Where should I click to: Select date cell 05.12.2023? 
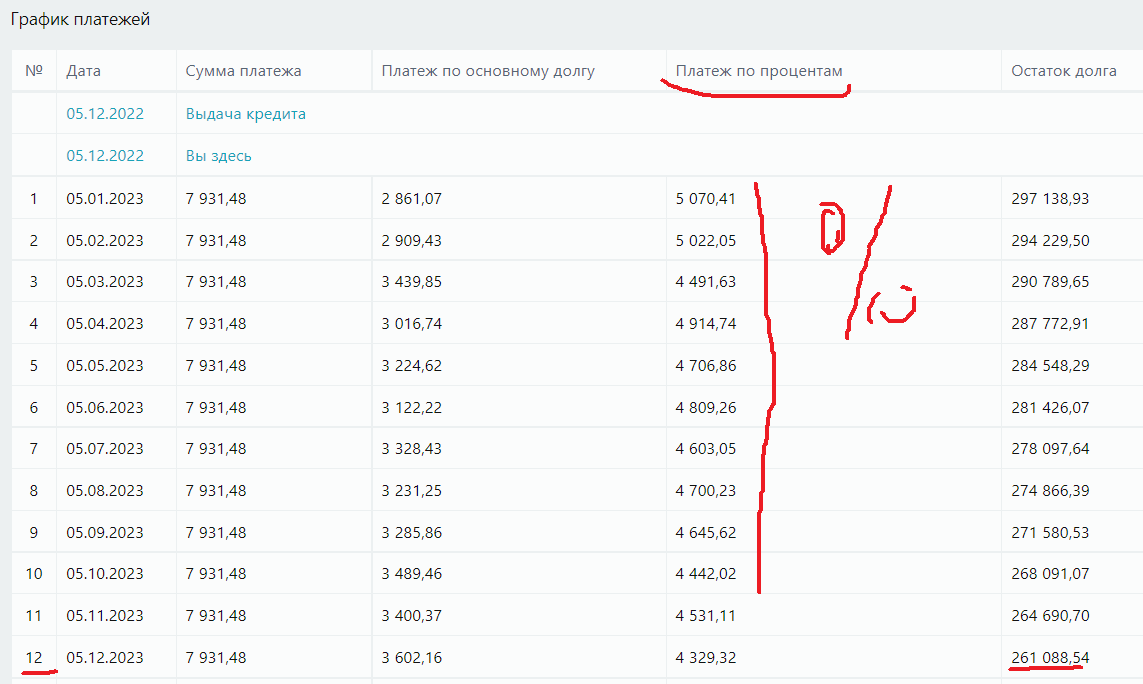pos(105,658)
